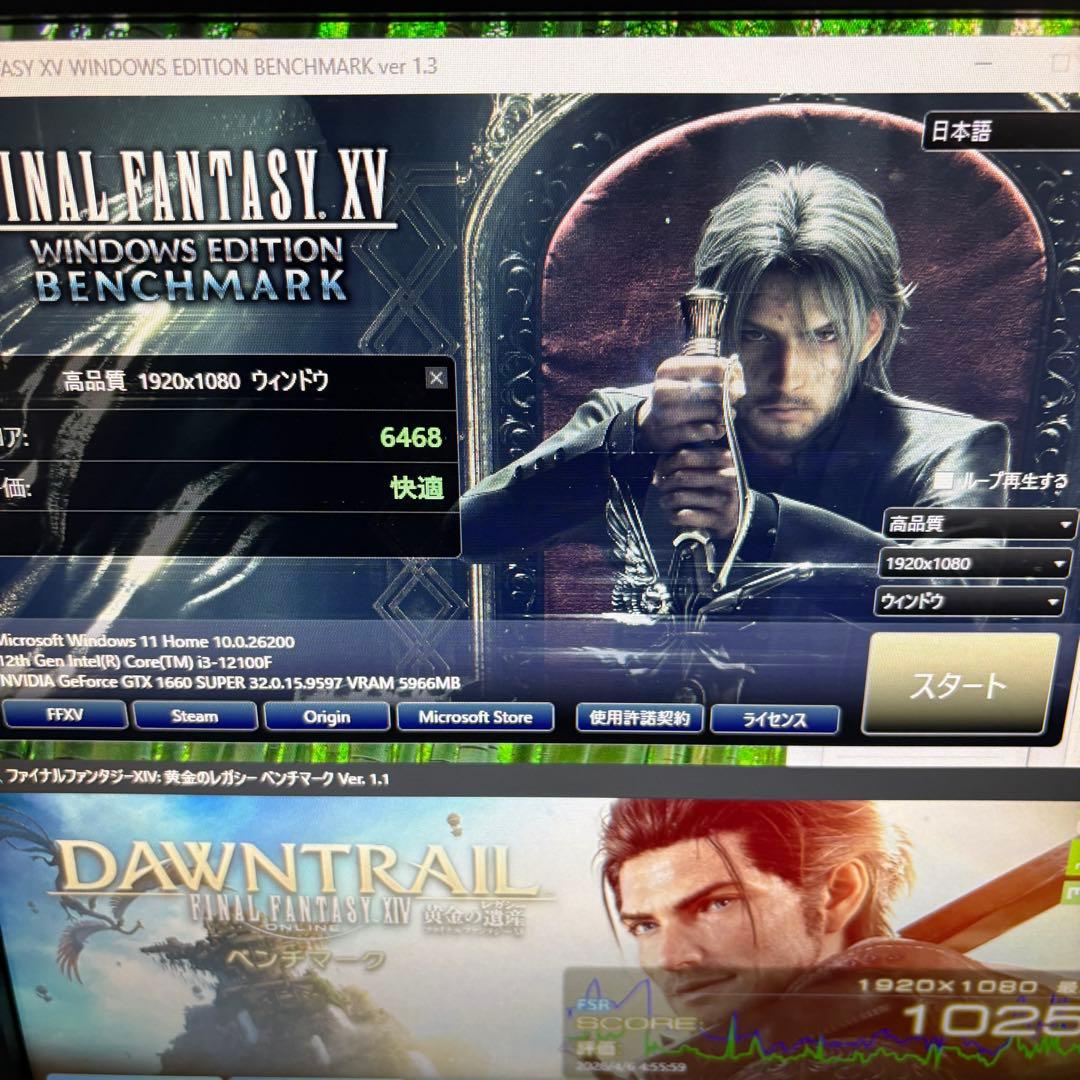This screenshot has height=1080, width=1080.
Task: Select the score value 6468
Action: tap(411, 437)
